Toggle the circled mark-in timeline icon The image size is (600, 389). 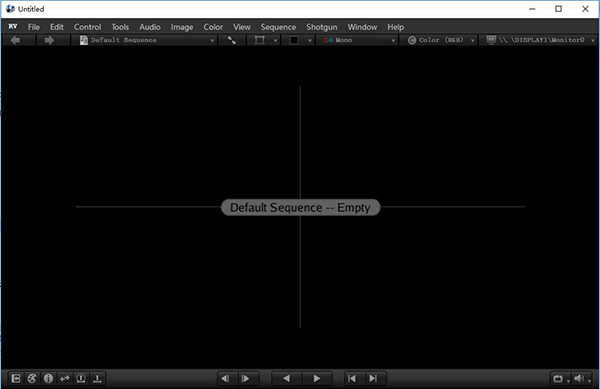tap(81, 379)
